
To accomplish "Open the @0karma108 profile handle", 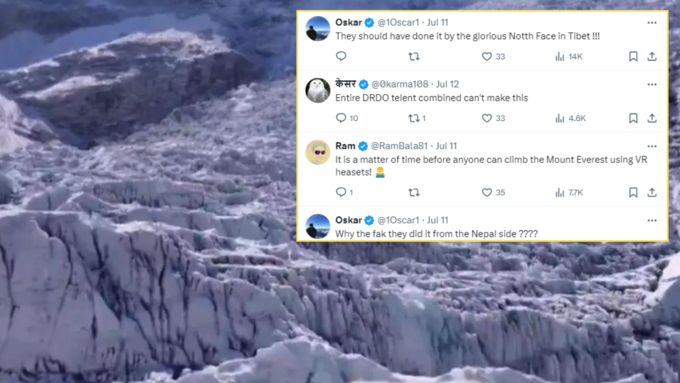I will tap(400, 84).
